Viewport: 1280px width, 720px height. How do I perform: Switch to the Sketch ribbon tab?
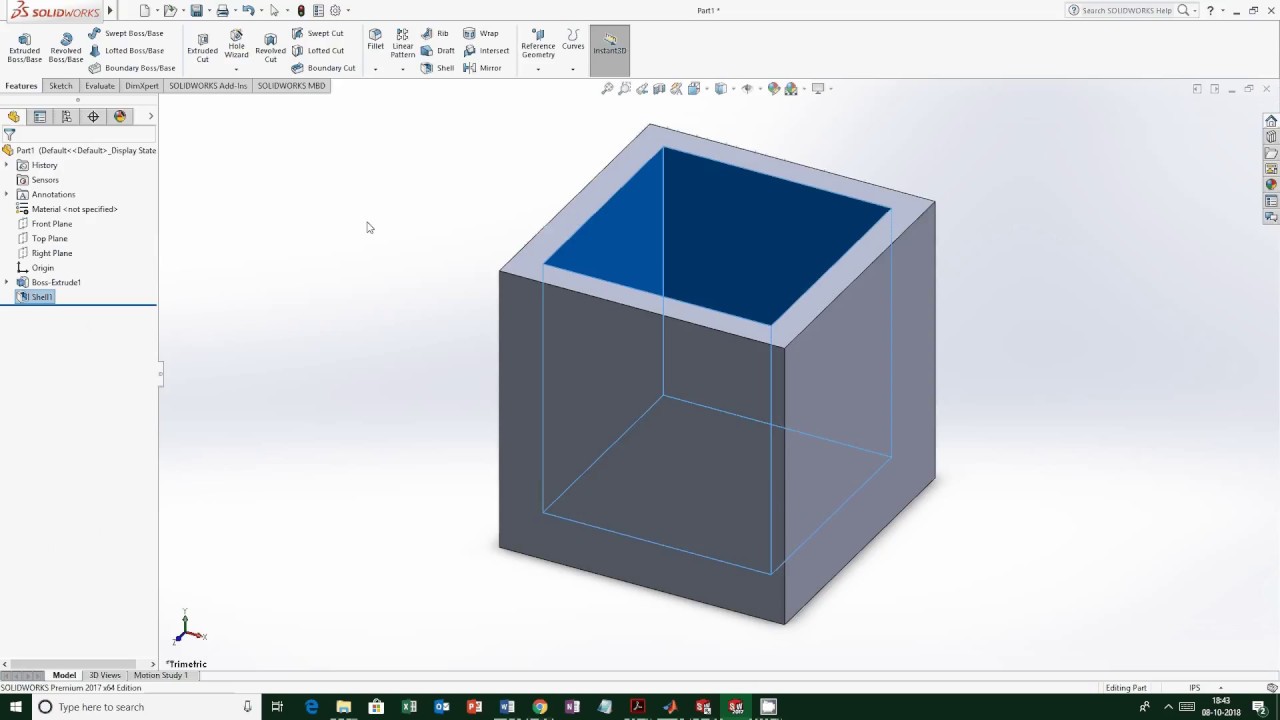point(61,86)
